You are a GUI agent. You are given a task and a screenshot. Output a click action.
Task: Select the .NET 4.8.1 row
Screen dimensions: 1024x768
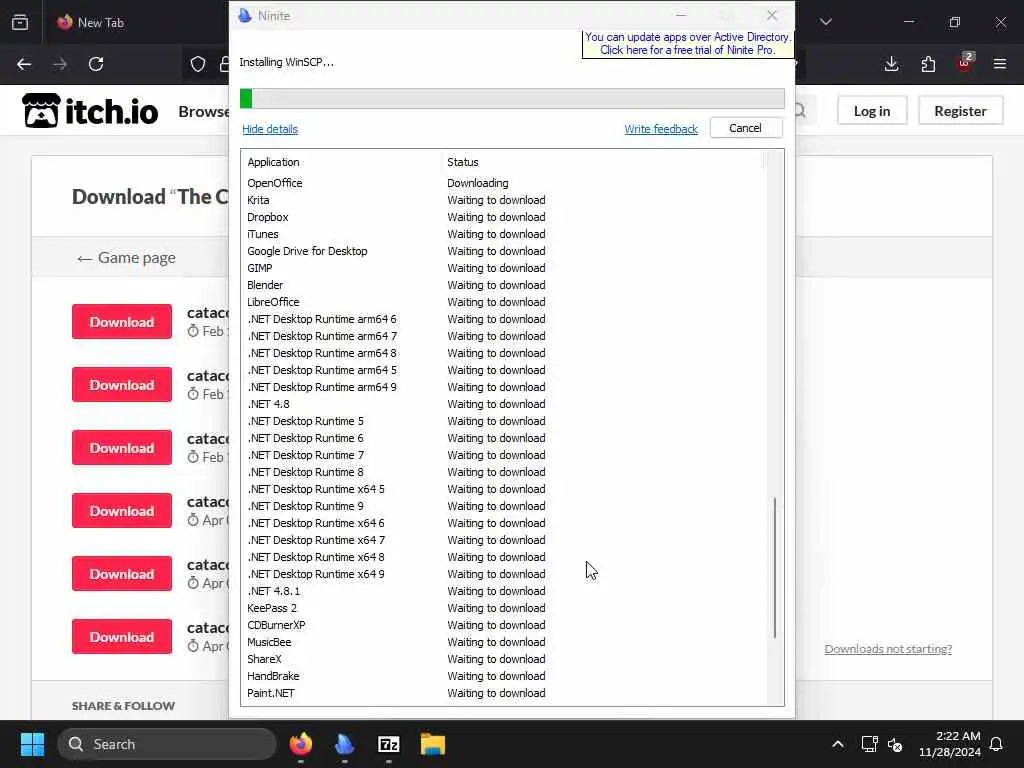click(x=503, y=591)
